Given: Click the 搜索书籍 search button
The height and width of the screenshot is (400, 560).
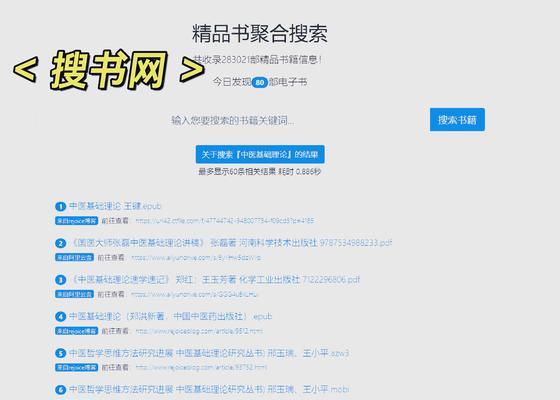Looking at the screenshot, I should 457,120.
